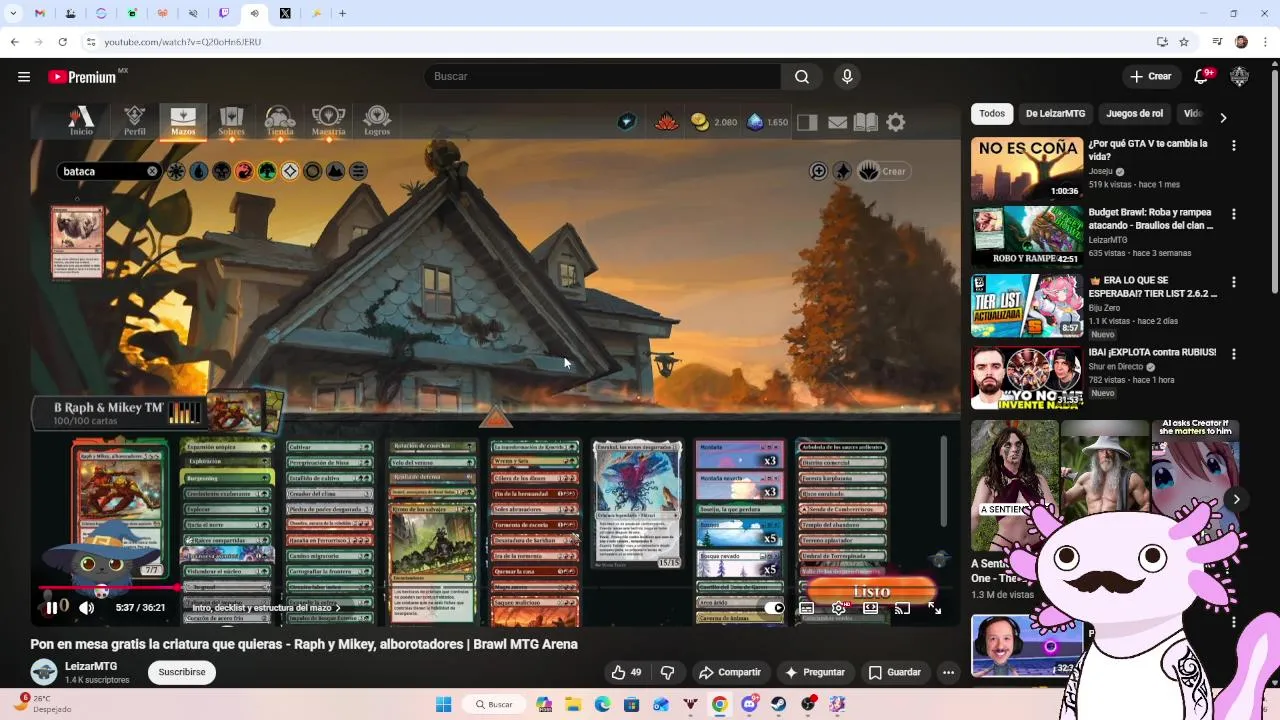Open Windows taskbar Buscar search
The height and width of the screenshot is (720, 1280).
[494, 704]
